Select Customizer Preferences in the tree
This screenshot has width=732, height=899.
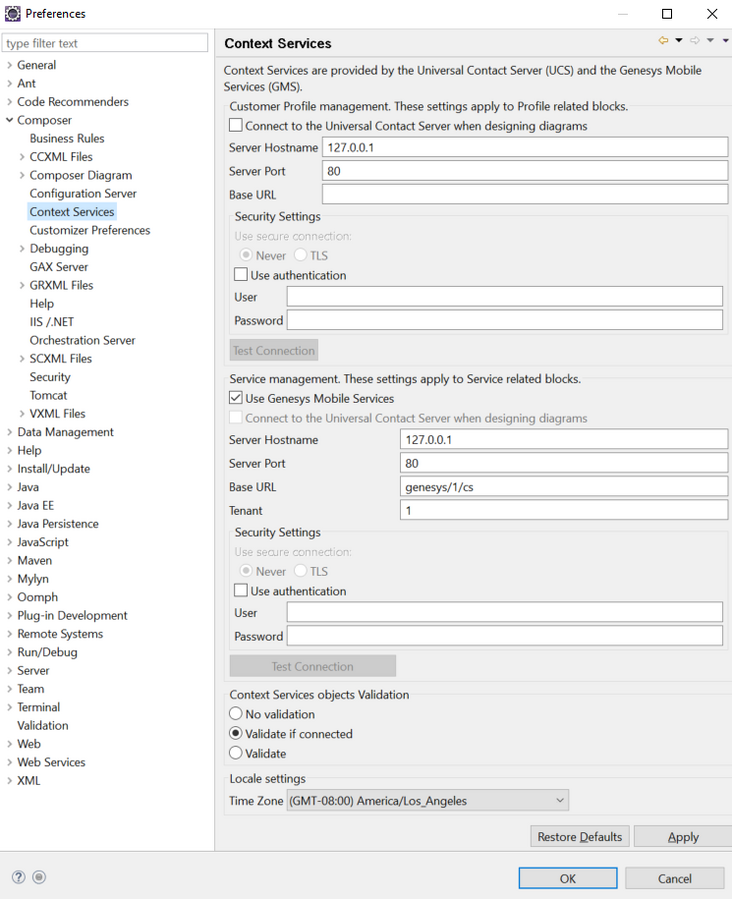pos(90,230)
